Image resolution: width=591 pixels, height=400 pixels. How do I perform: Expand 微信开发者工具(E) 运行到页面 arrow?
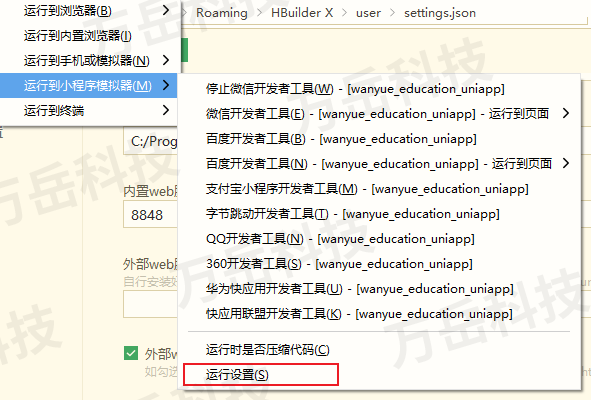click(x=566, y=113)
